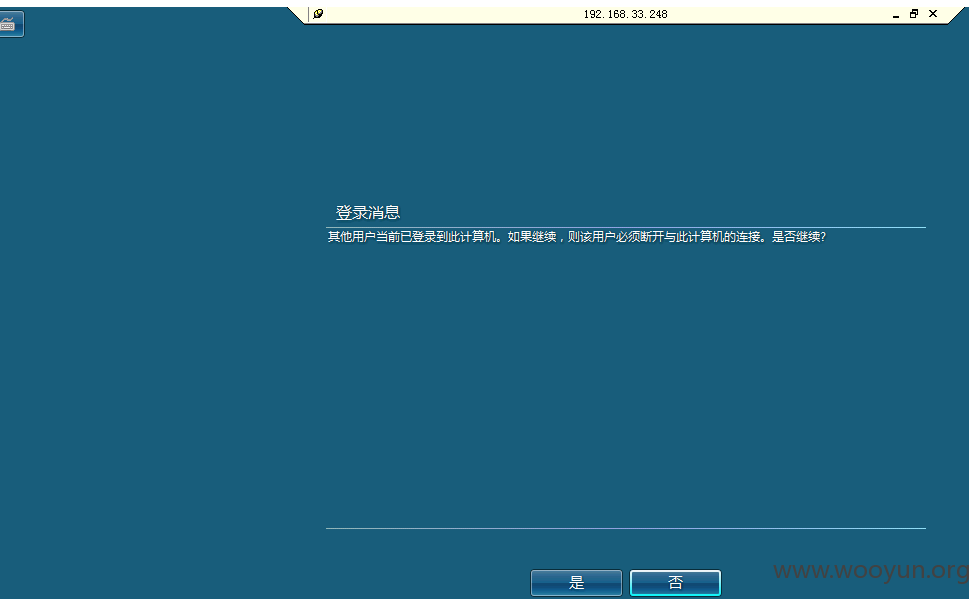This screenshot has width=979, height=599.
Task: Toggle the pin icon on the connection bar
Action: tap(318, 14)
